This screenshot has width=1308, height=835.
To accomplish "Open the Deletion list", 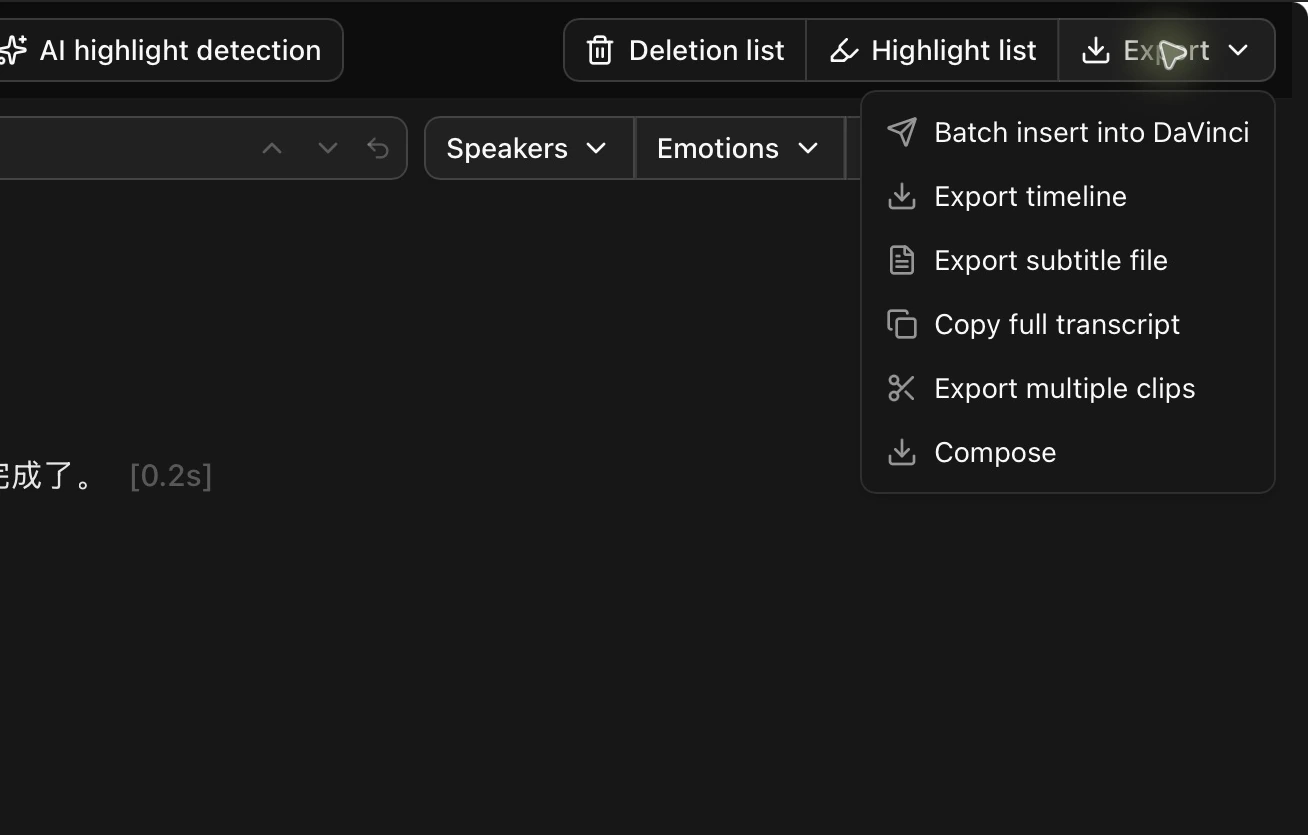I will [x=685, y=50].
